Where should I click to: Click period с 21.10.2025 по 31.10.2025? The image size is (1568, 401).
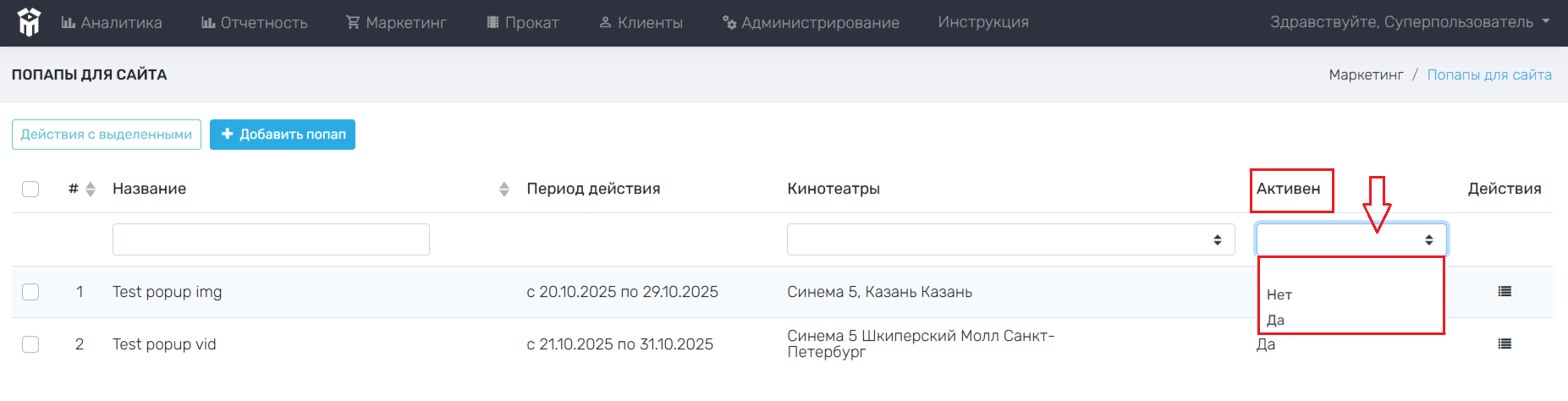(619, 344)
